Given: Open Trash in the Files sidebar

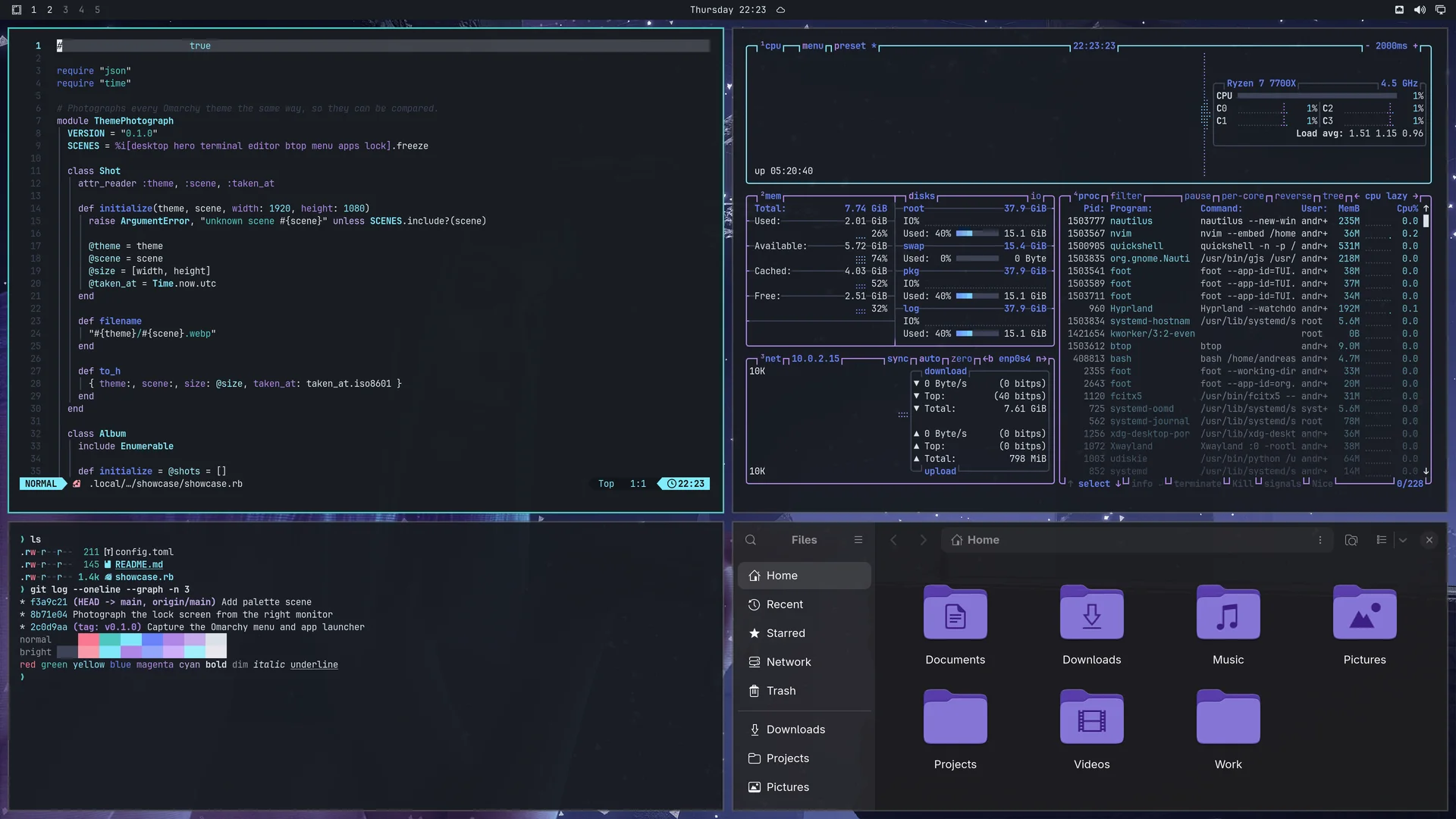Looking at the screenshot, I should [804, 691].
